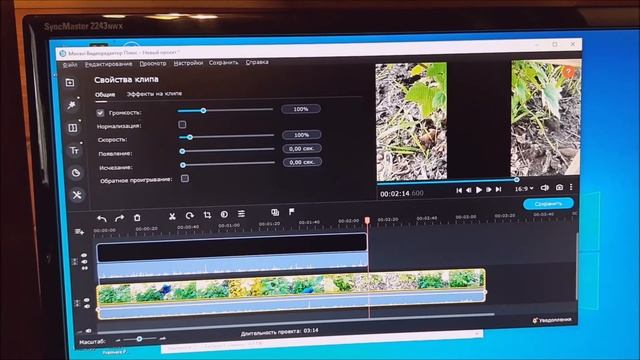Image resolution: width=640 pixels, height=360 pixels.
Task: Click the preview volume speaker icon
Action: pyautogui.click(x=544, y=188)
